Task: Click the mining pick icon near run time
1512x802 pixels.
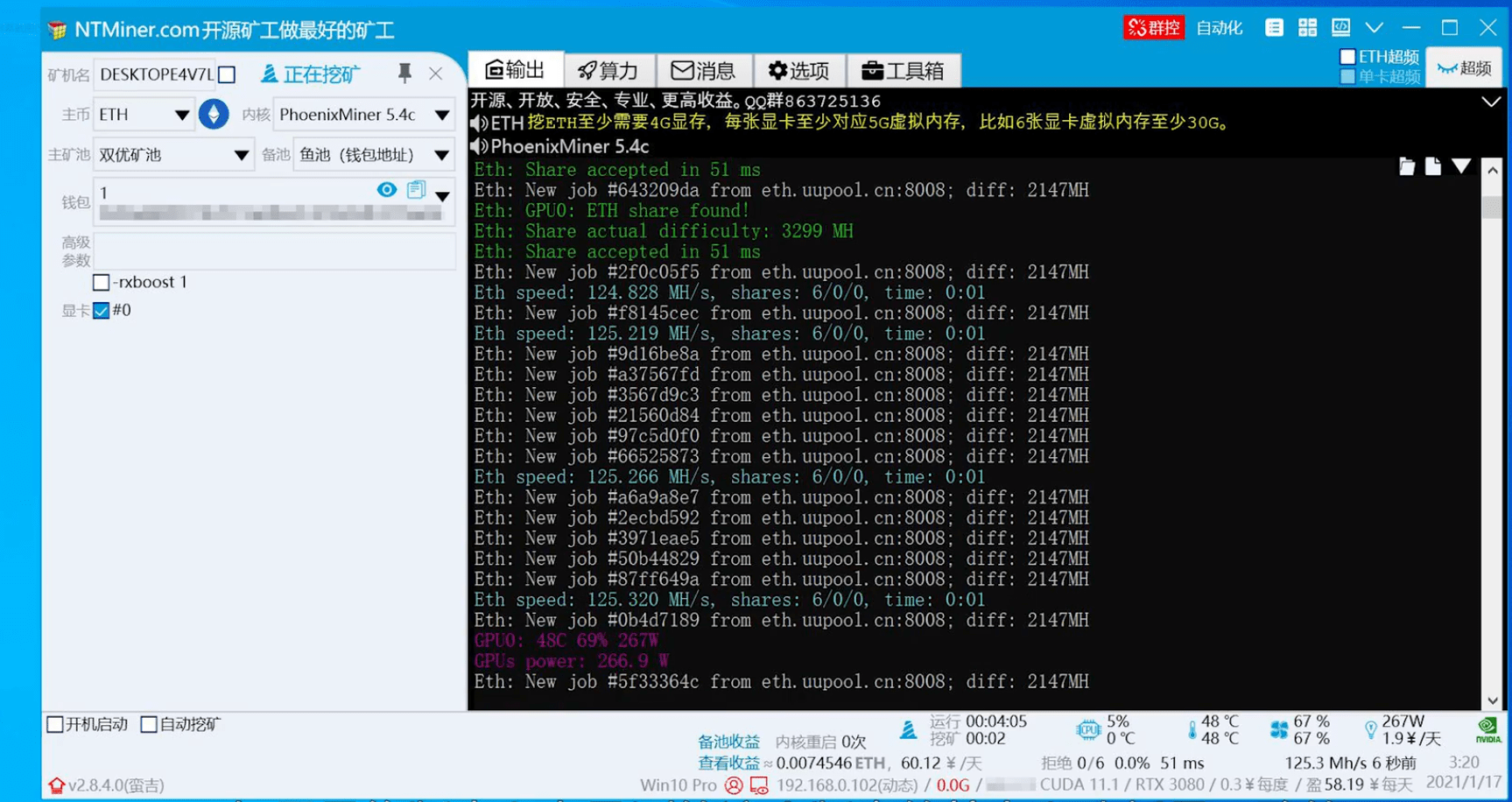Action: pos(909,728)
